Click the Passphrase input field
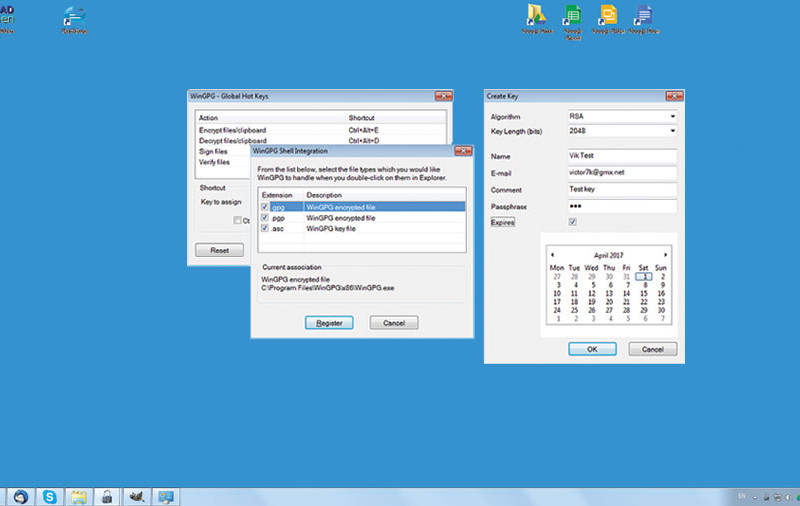 pos(622,206)
